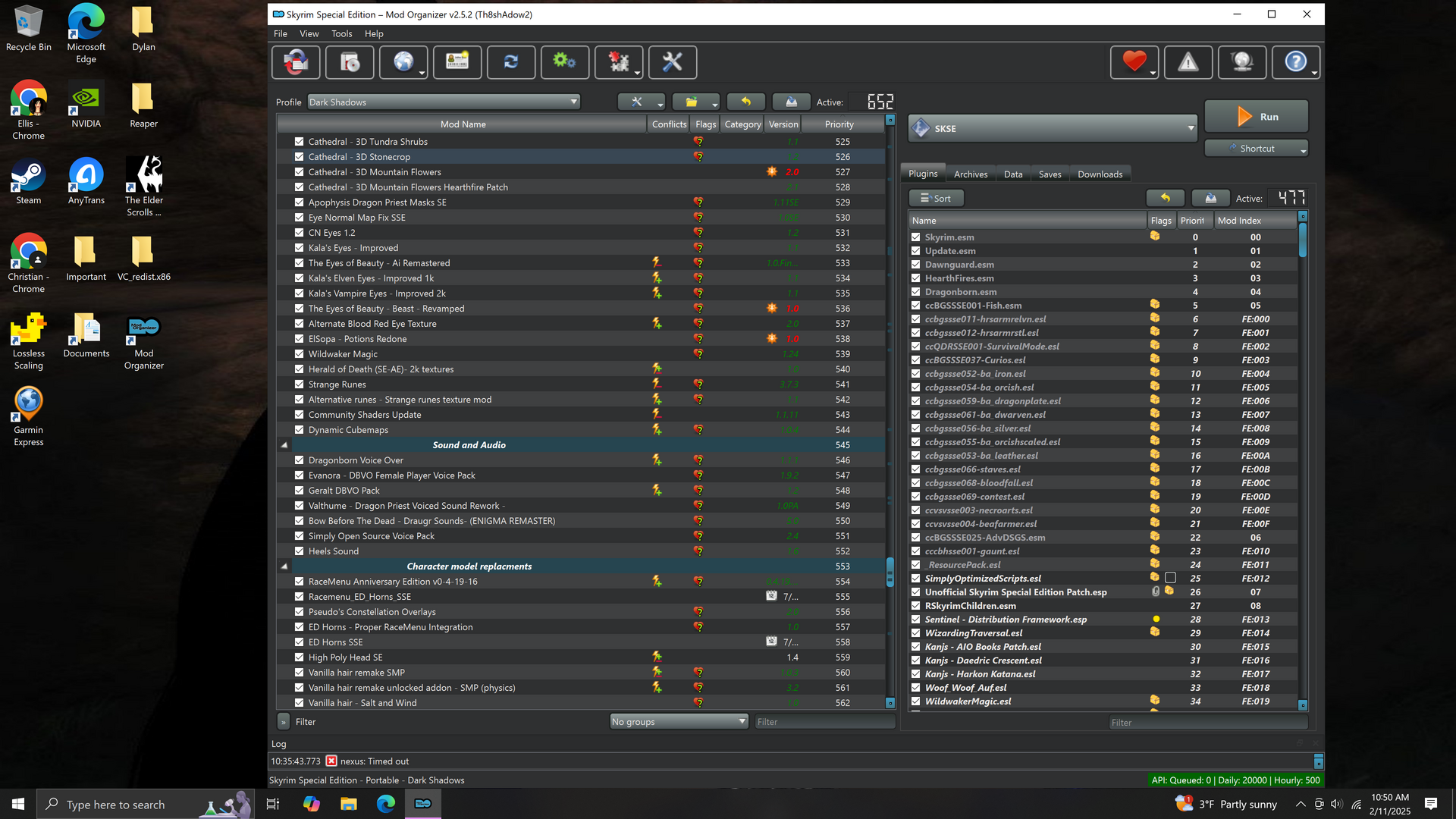The height and width of the screenshot is (819, 1456).
Task: Click the plugins create backup icon
Action: (x=1210, y=198)
